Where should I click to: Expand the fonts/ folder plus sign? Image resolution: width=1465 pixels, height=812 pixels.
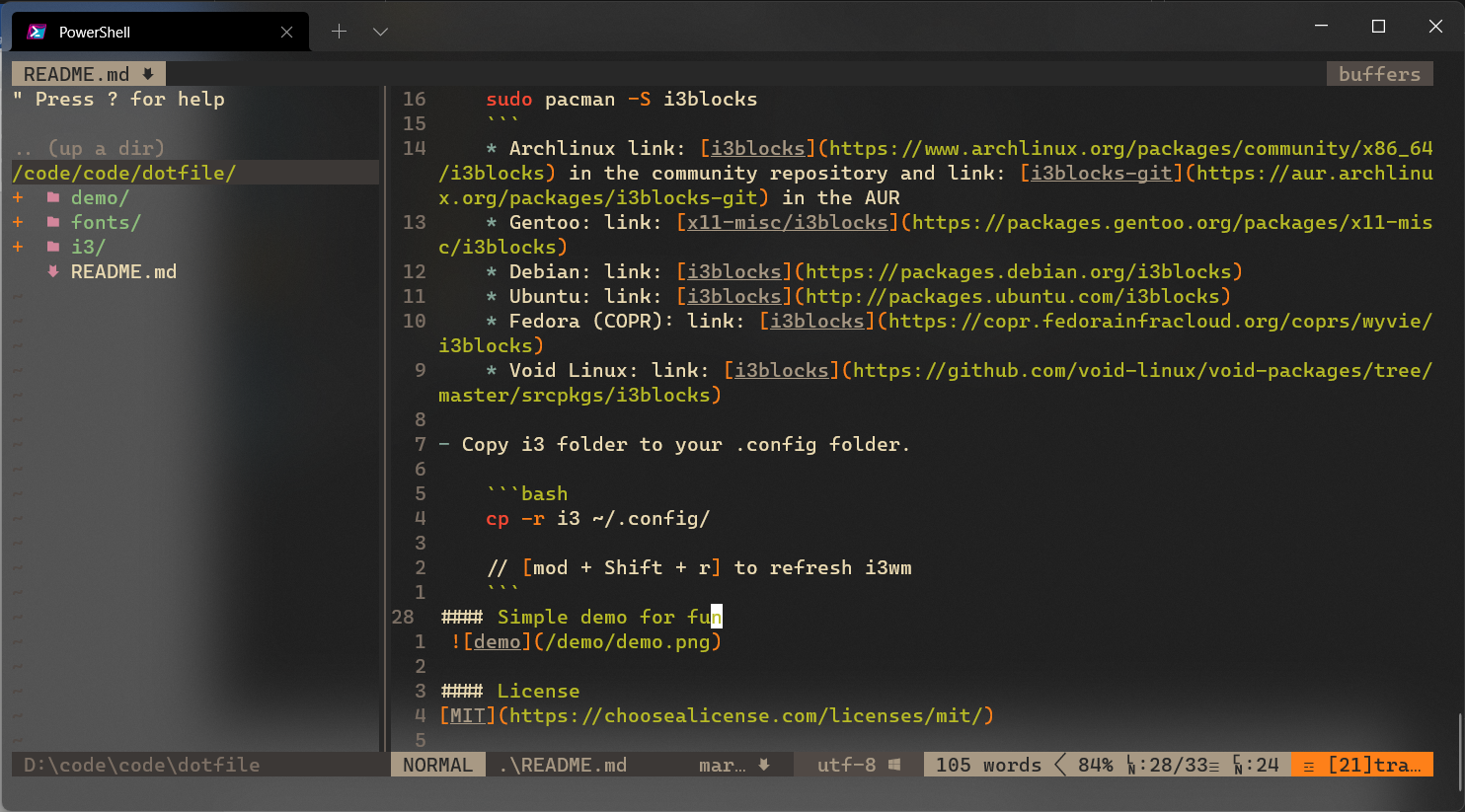18,222
